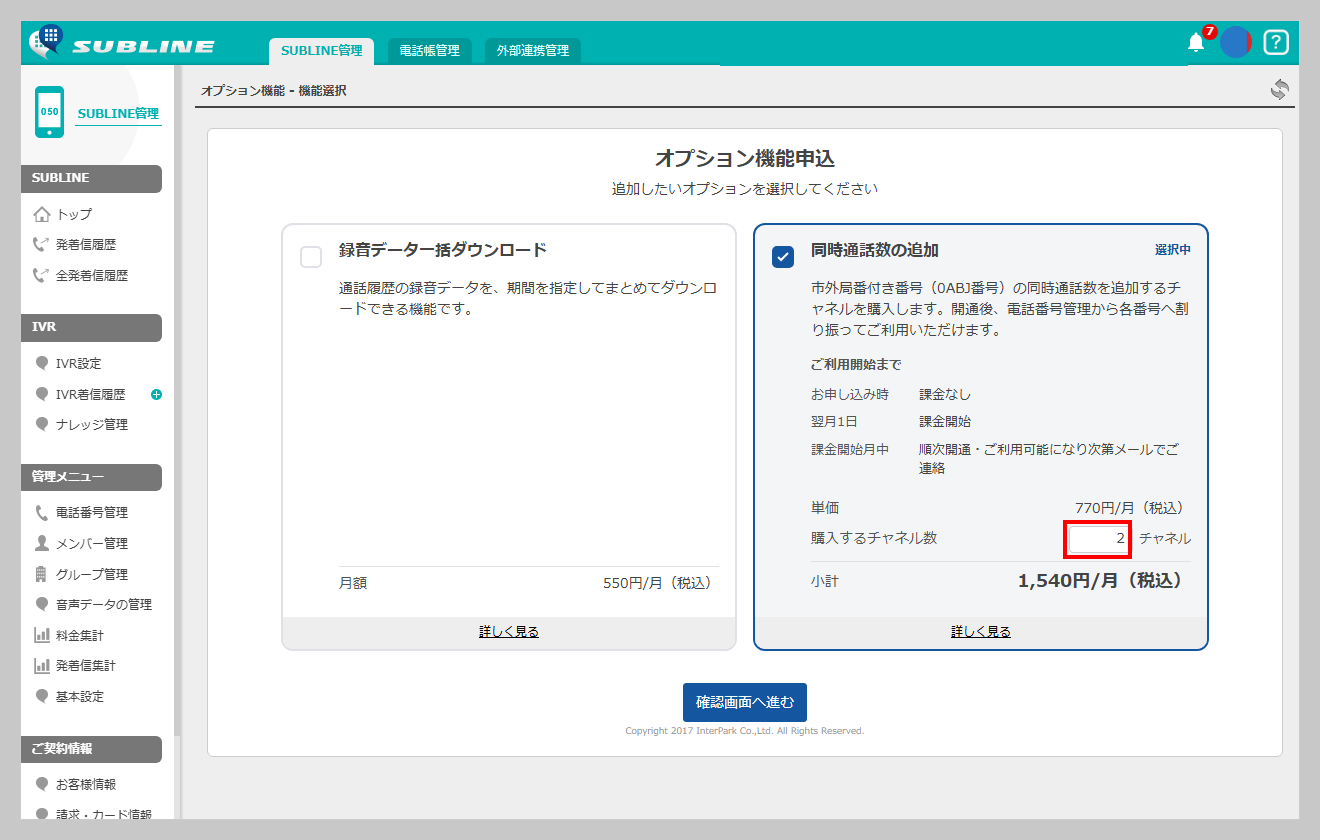Open the notification bell icon
The image size is (1320, 840).
tap(1196, 42)
